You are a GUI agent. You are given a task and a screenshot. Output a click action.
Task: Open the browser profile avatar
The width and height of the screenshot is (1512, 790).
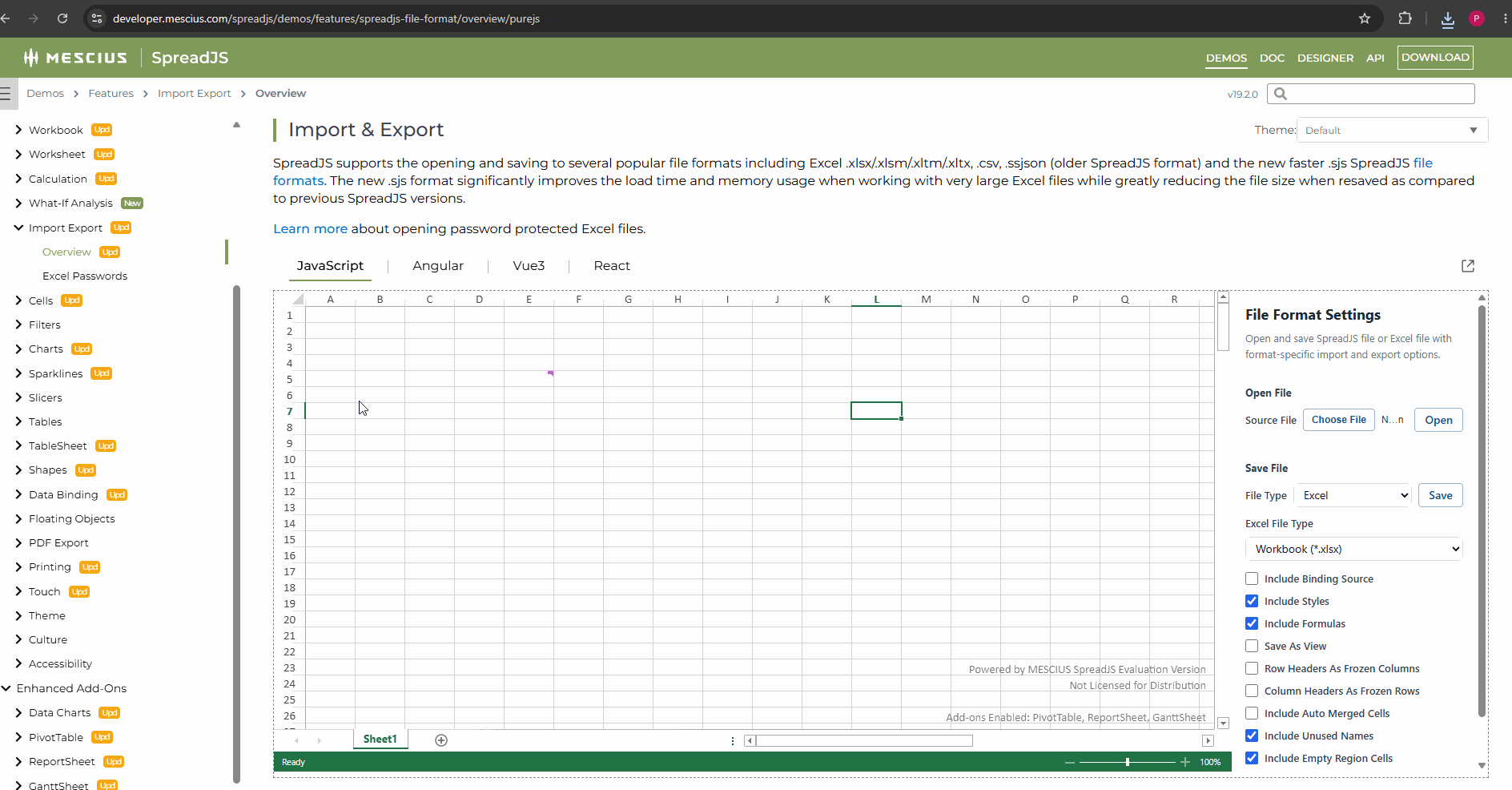pos(1477,18)
